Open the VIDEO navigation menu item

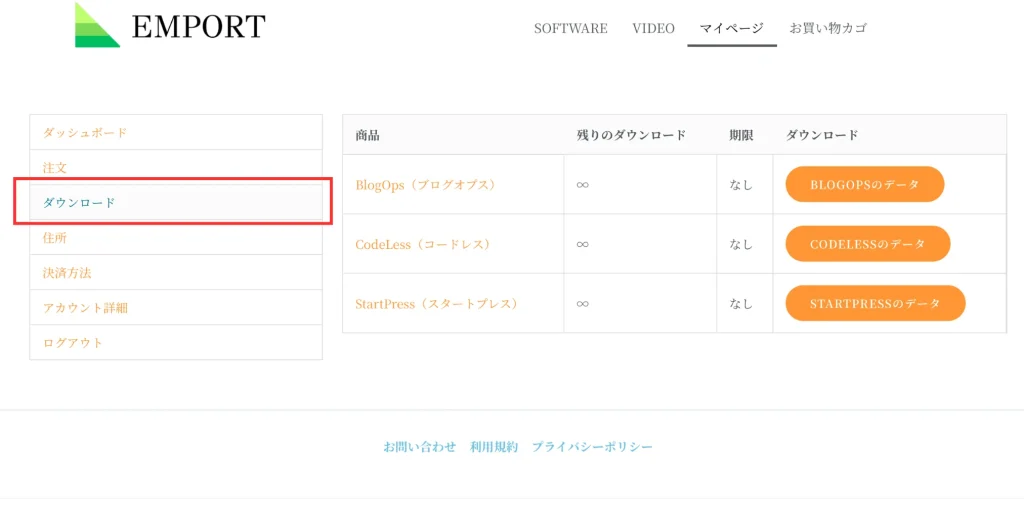tap(653, 28)
